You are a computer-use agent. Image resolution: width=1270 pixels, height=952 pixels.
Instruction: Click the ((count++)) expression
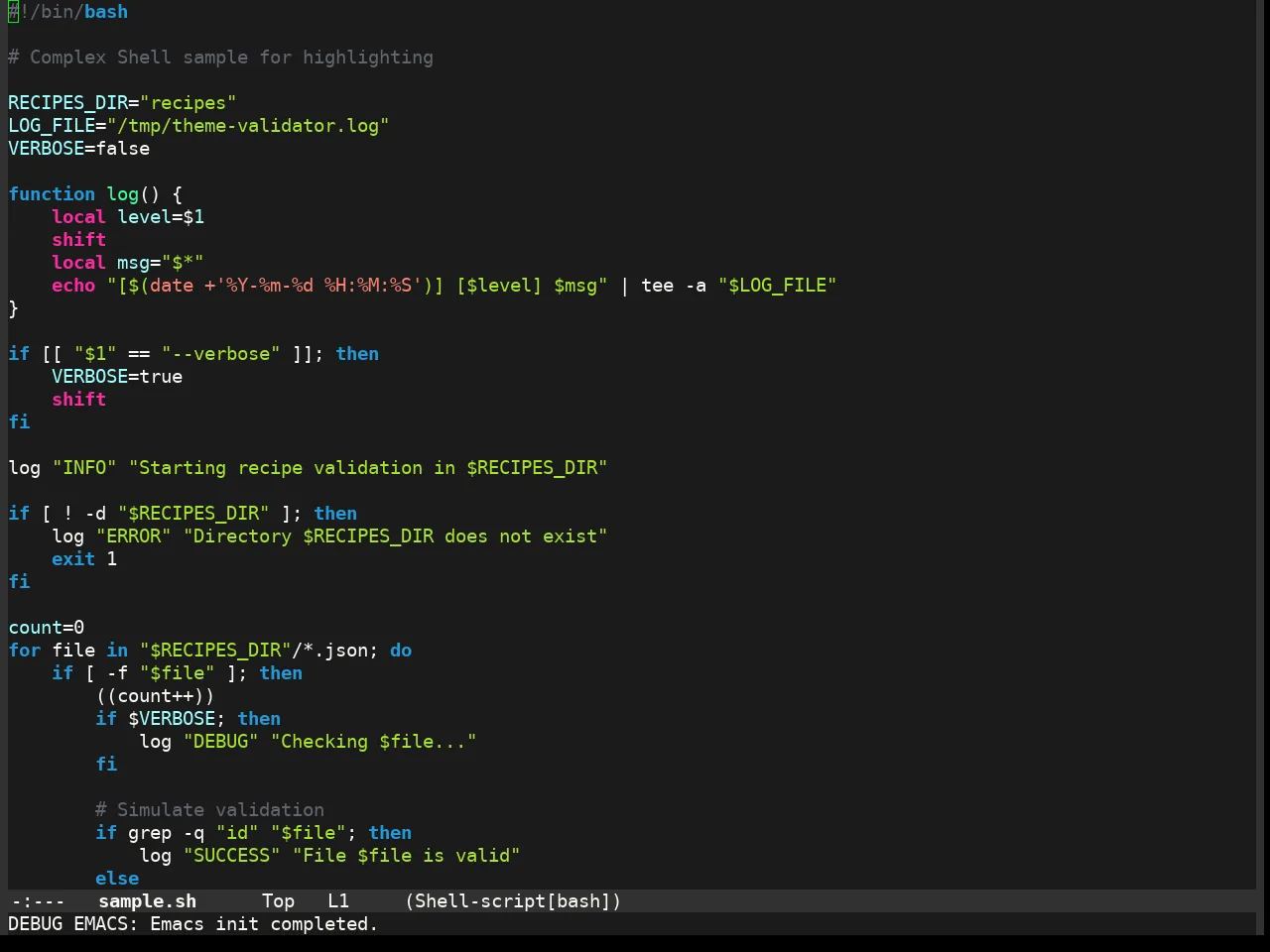(x=155, y=696)
